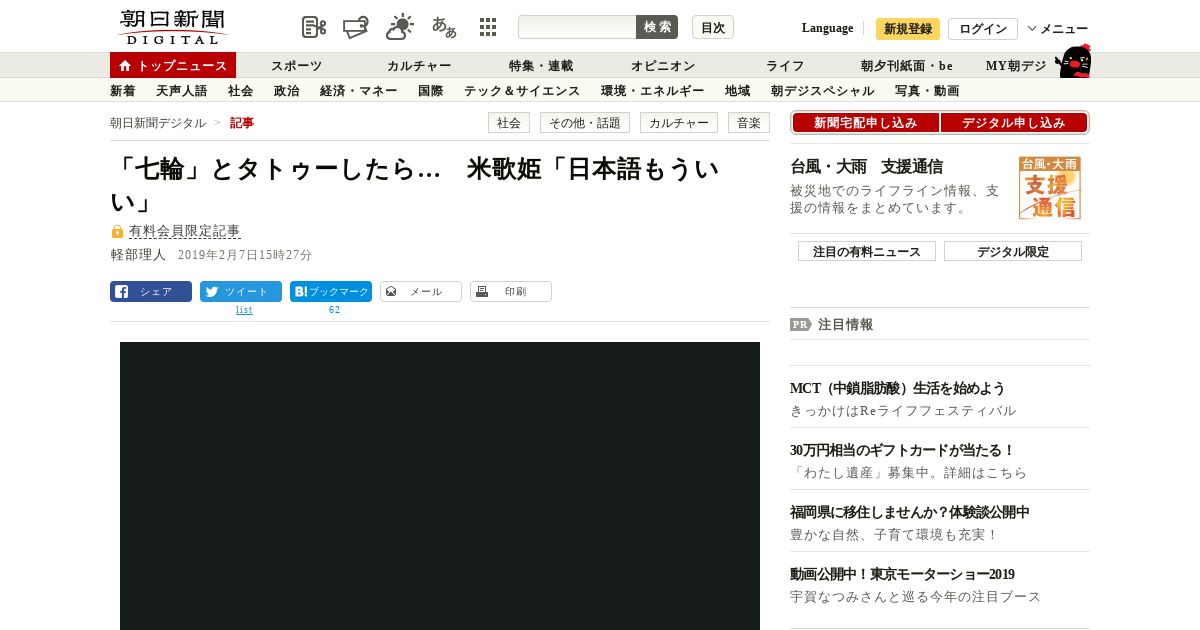The height and width of the screenshot is (630, 1200).
Task: Click the MY朝デジ mascot character icon
Action: pyautogui.click(x=1073, y=61)
